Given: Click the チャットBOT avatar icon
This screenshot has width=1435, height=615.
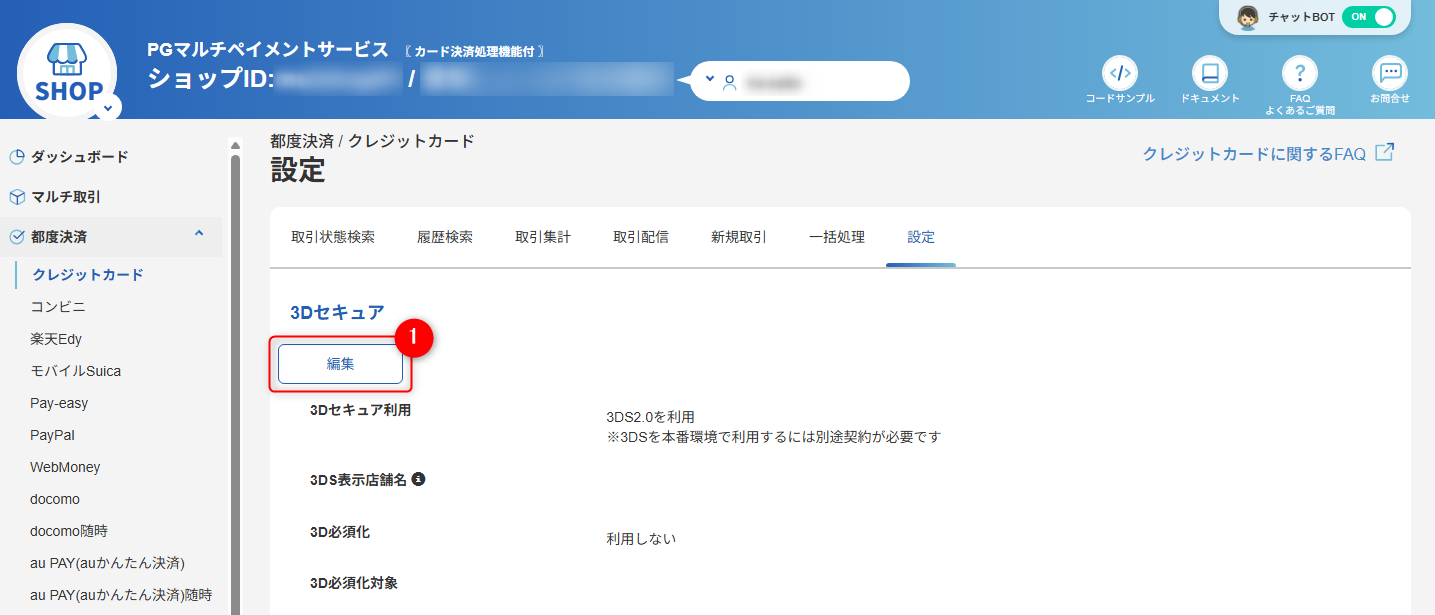Looking at the screenshot, I should point(1246,18).
